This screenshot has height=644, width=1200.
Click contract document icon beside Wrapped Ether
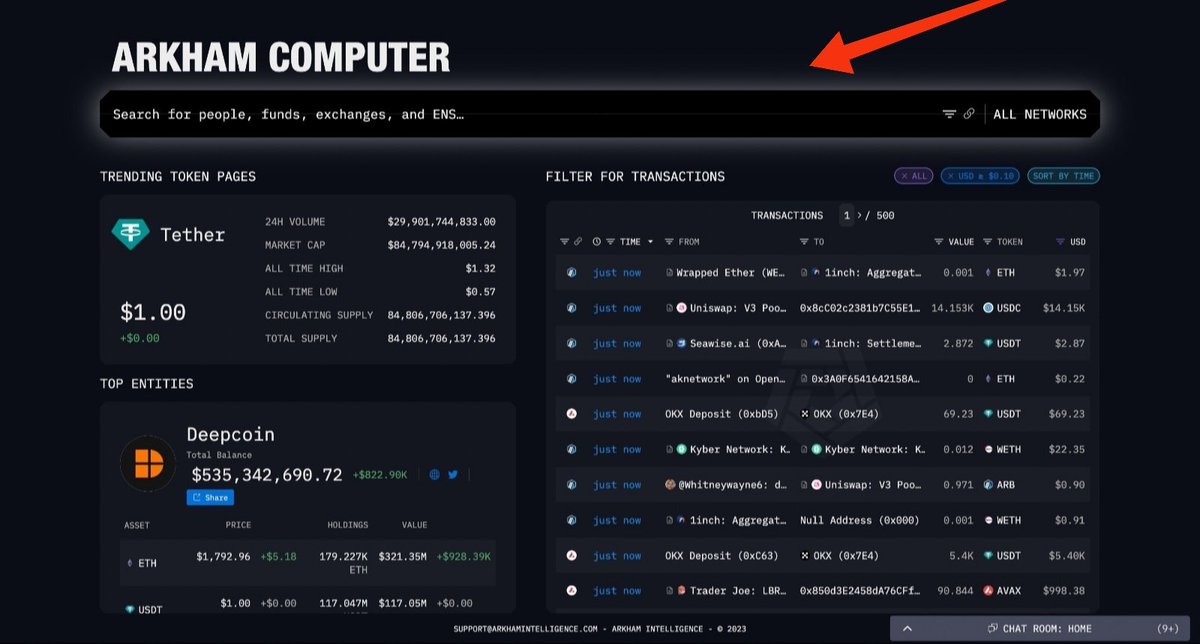click(x=670, y=272)
